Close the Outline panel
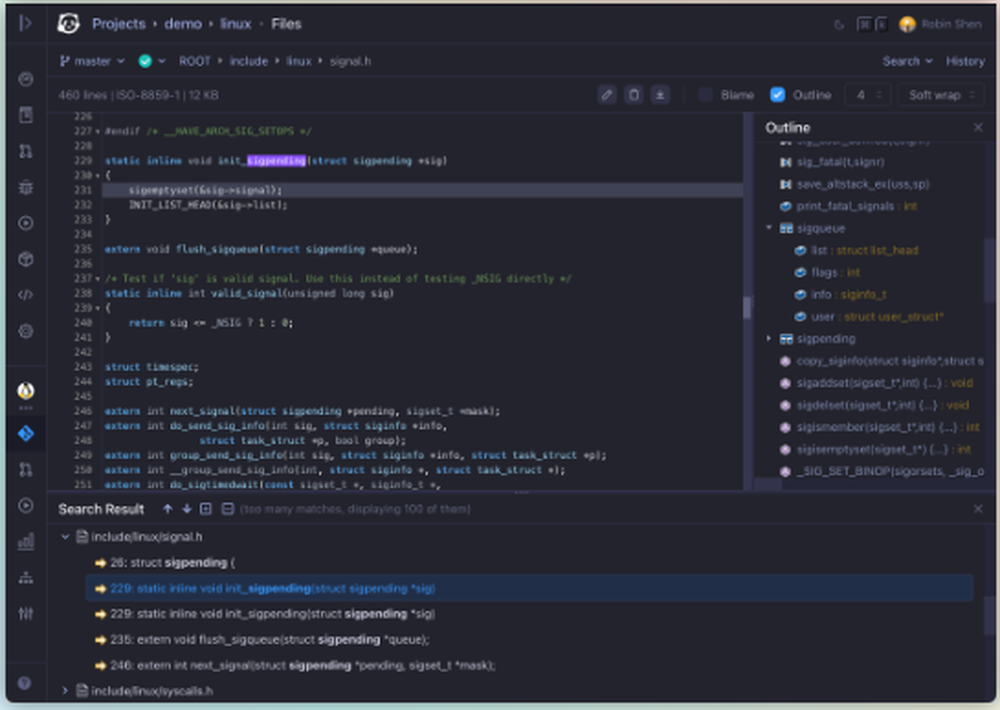 coord(978,128)
